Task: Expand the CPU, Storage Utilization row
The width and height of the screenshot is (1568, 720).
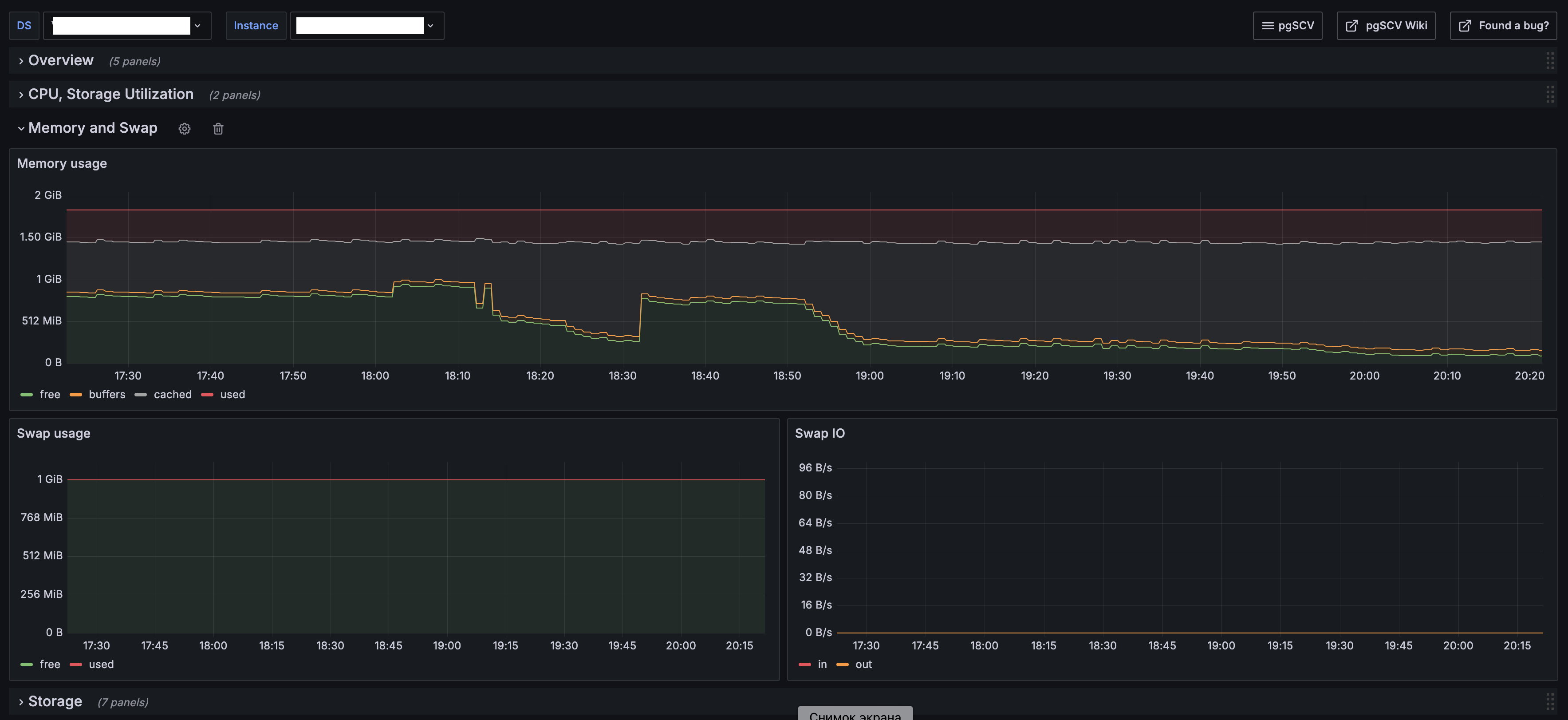Action: pos(110,95)
